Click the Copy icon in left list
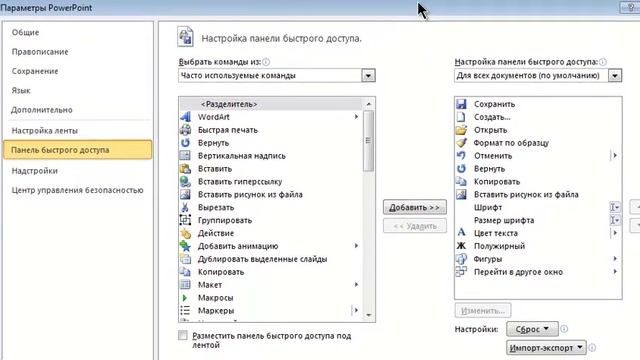Screen dimensions: 640x360 click(185, 272)
